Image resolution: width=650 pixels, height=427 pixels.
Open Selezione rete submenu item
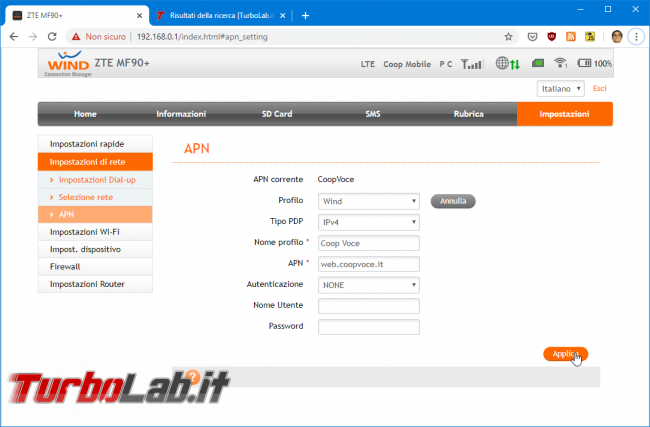pos(95,197)
